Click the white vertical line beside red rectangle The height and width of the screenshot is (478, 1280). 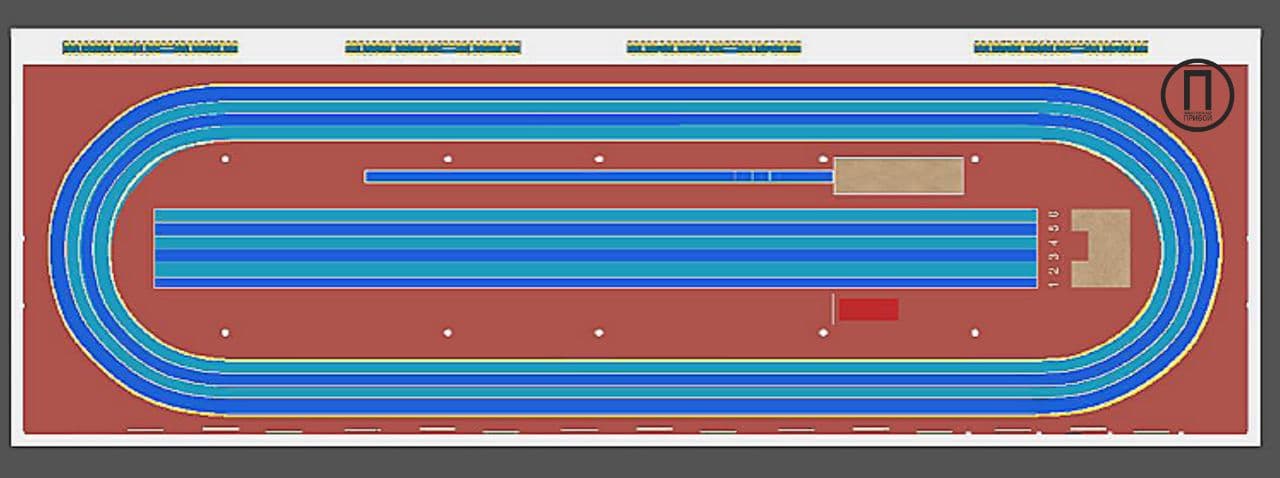click(x=833, y=309)
